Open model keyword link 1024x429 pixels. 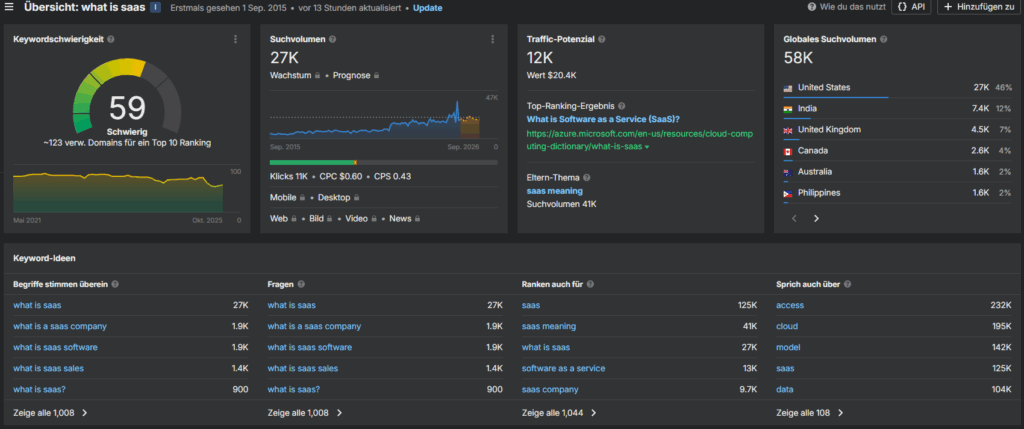(788, 347)
